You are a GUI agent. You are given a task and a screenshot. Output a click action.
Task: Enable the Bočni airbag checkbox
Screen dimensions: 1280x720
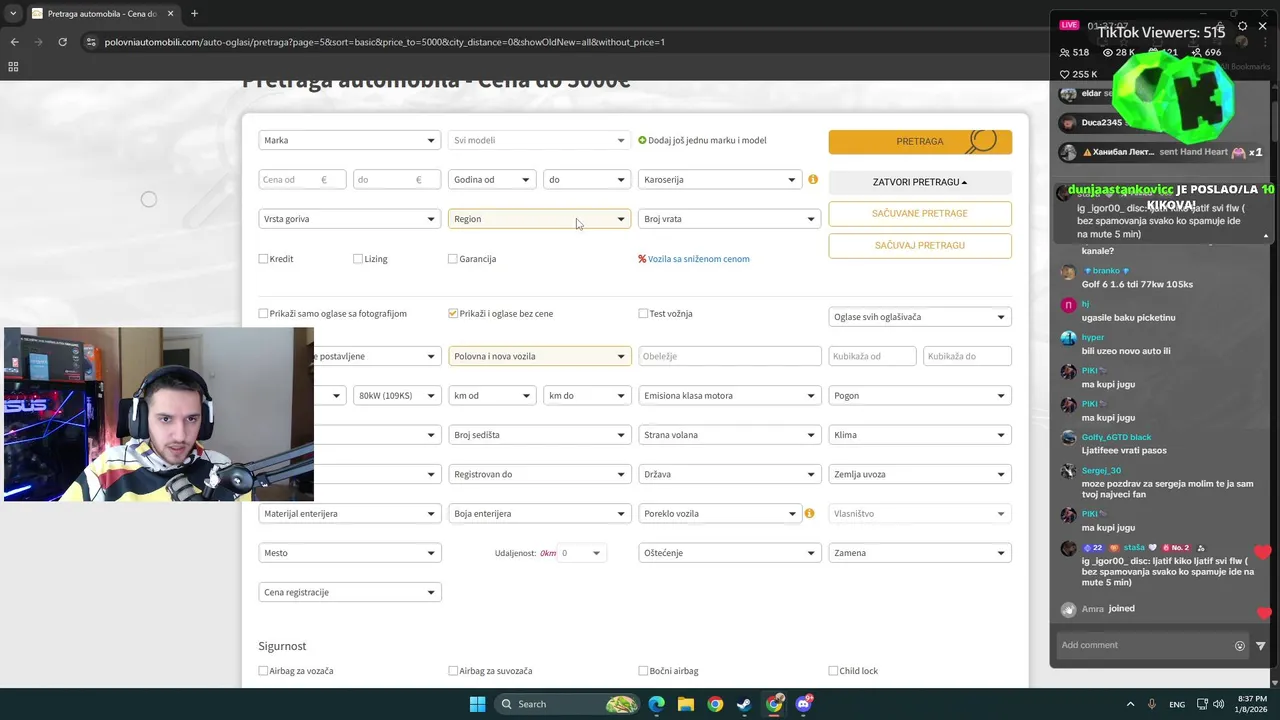click(x=643, y=671)
